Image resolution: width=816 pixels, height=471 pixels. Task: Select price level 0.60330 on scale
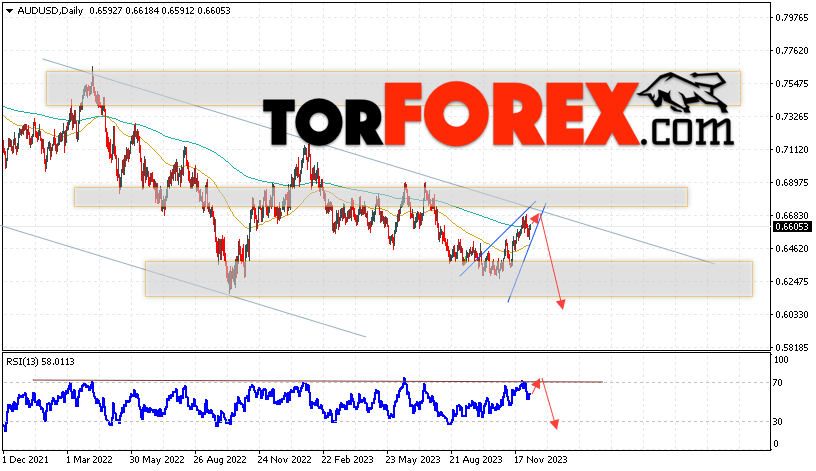click(x=792, y=314)
